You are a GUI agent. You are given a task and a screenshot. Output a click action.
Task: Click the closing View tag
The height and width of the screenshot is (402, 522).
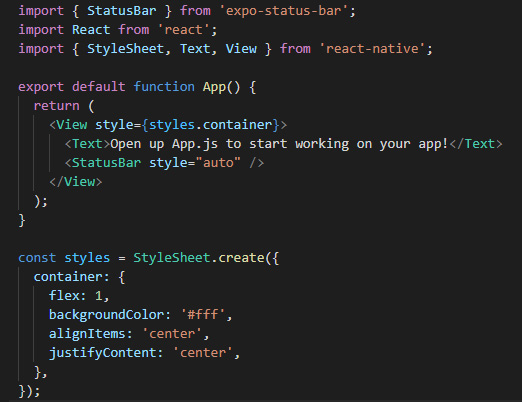[76, 182]
